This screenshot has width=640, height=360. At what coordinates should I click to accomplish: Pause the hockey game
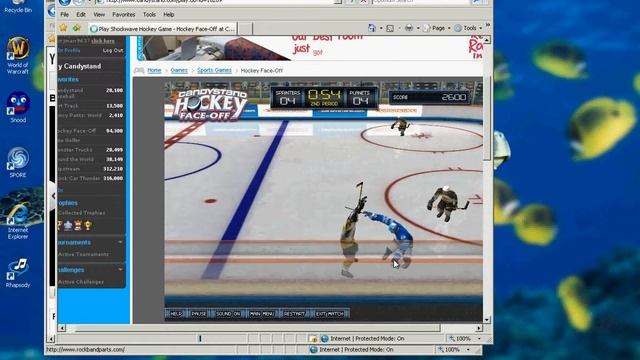(x=198, y=313)
